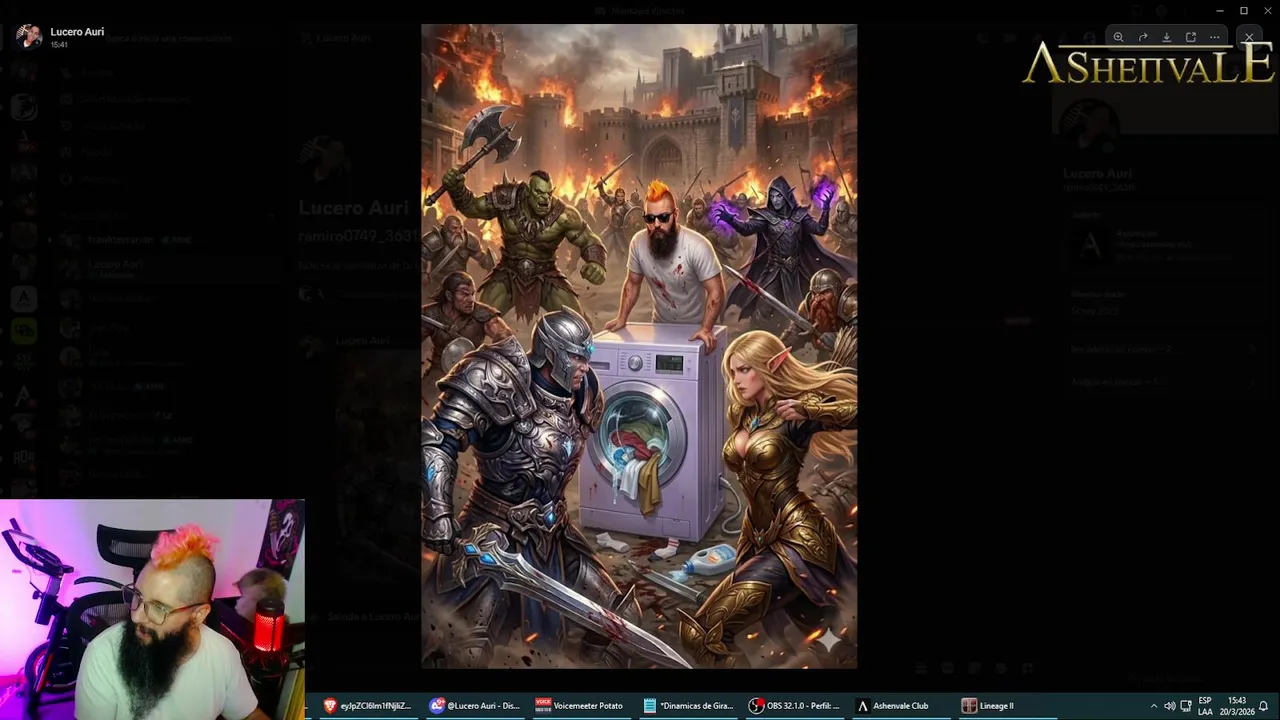Click the Lucero Auri sender name
The width and height of the screenshot is (1280, 720).
coord(77,31)
